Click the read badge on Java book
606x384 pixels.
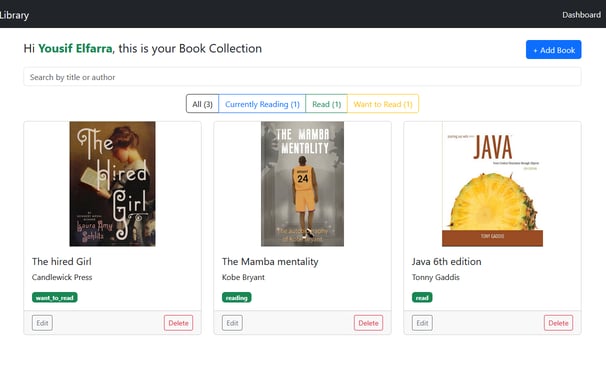[x=422, y=297]
